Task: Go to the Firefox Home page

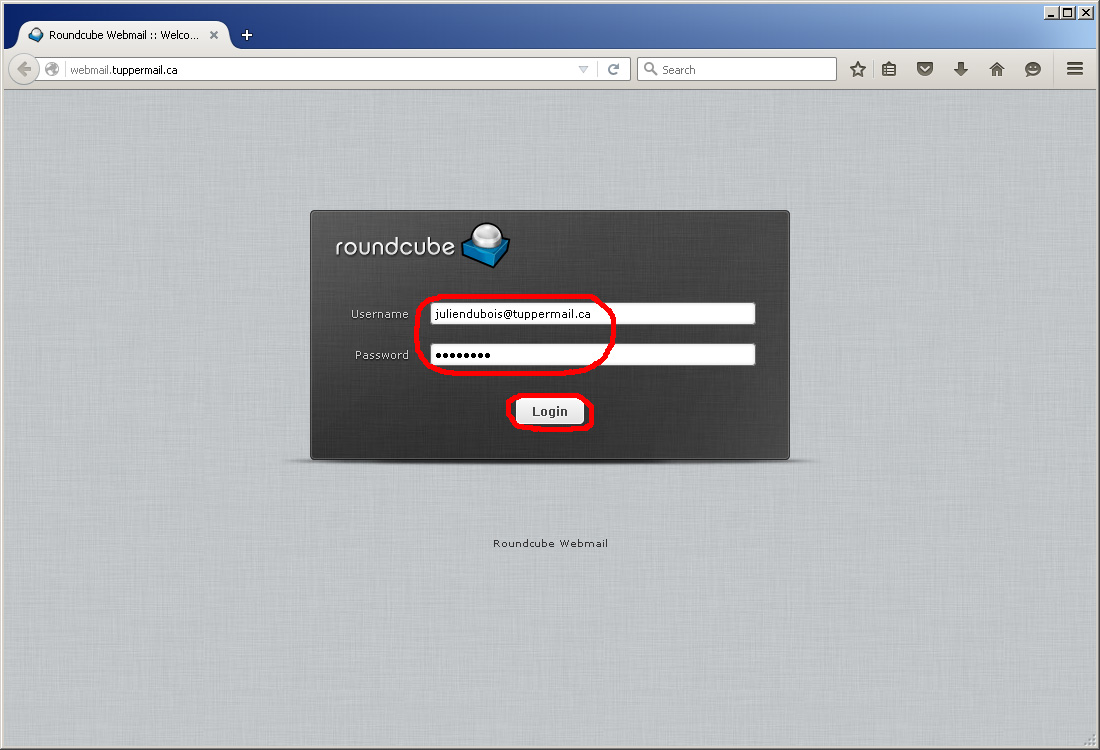Action: click(x=996, y=70)
